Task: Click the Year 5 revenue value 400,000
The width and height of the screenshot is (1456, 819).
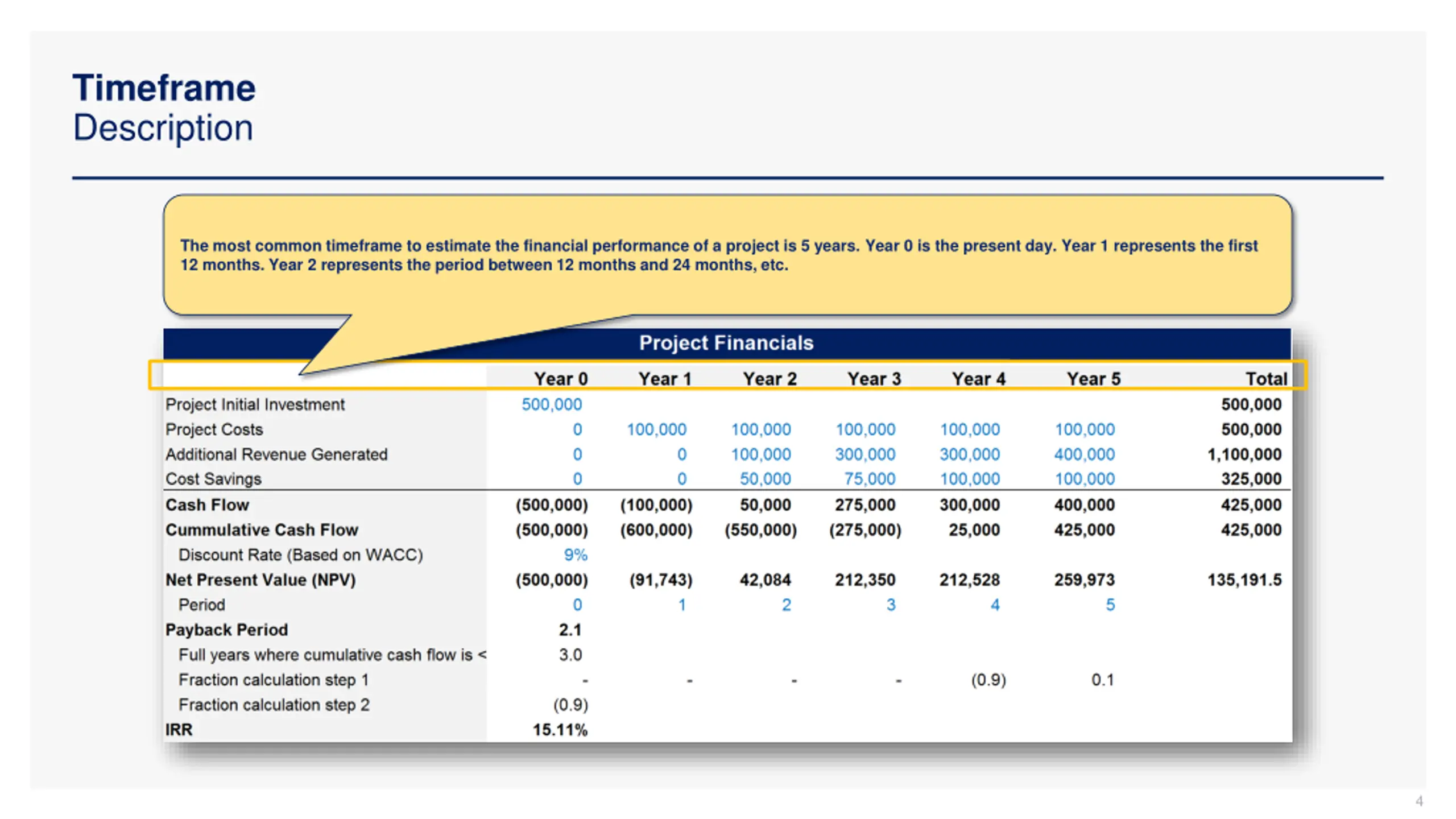Action: 1084,454
